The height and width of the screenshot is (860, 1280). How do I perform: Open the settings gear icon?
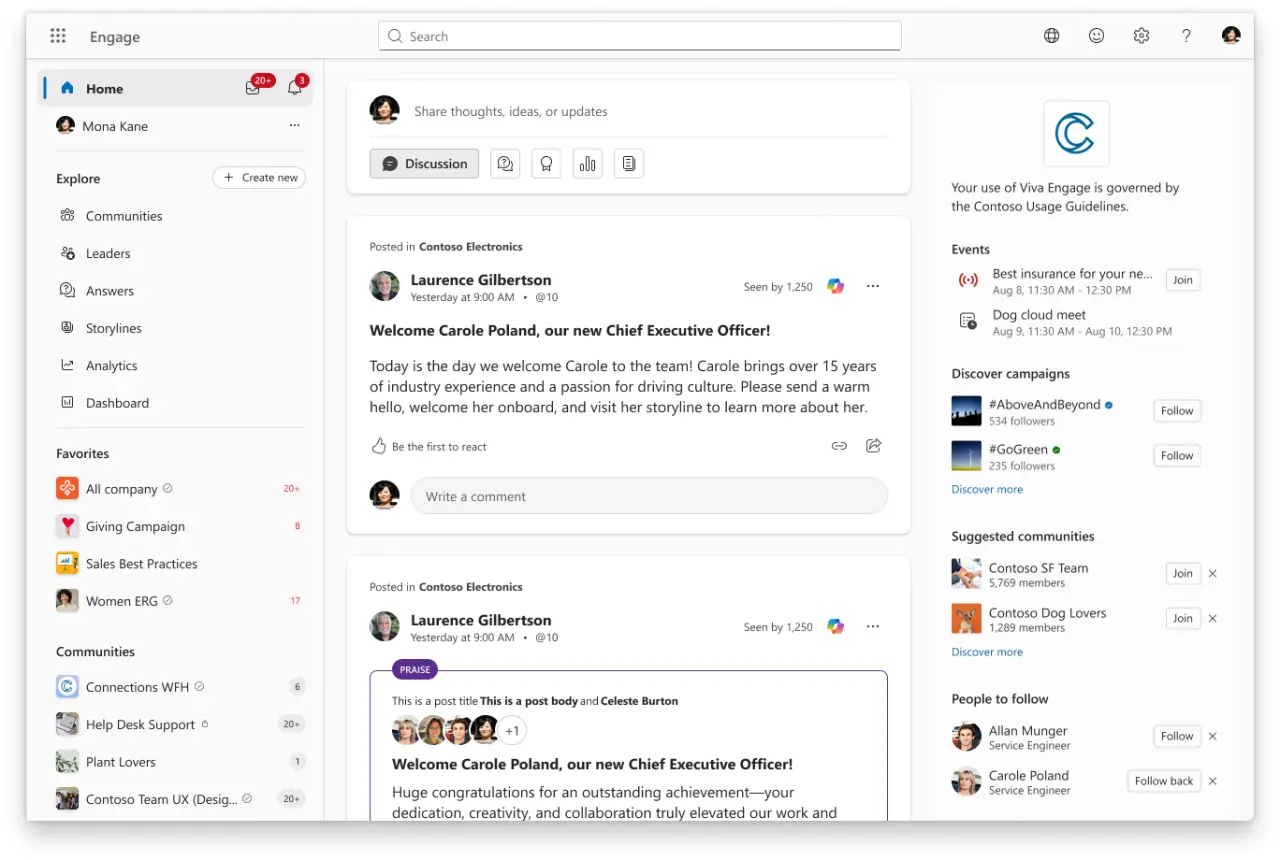[1141, 36]
